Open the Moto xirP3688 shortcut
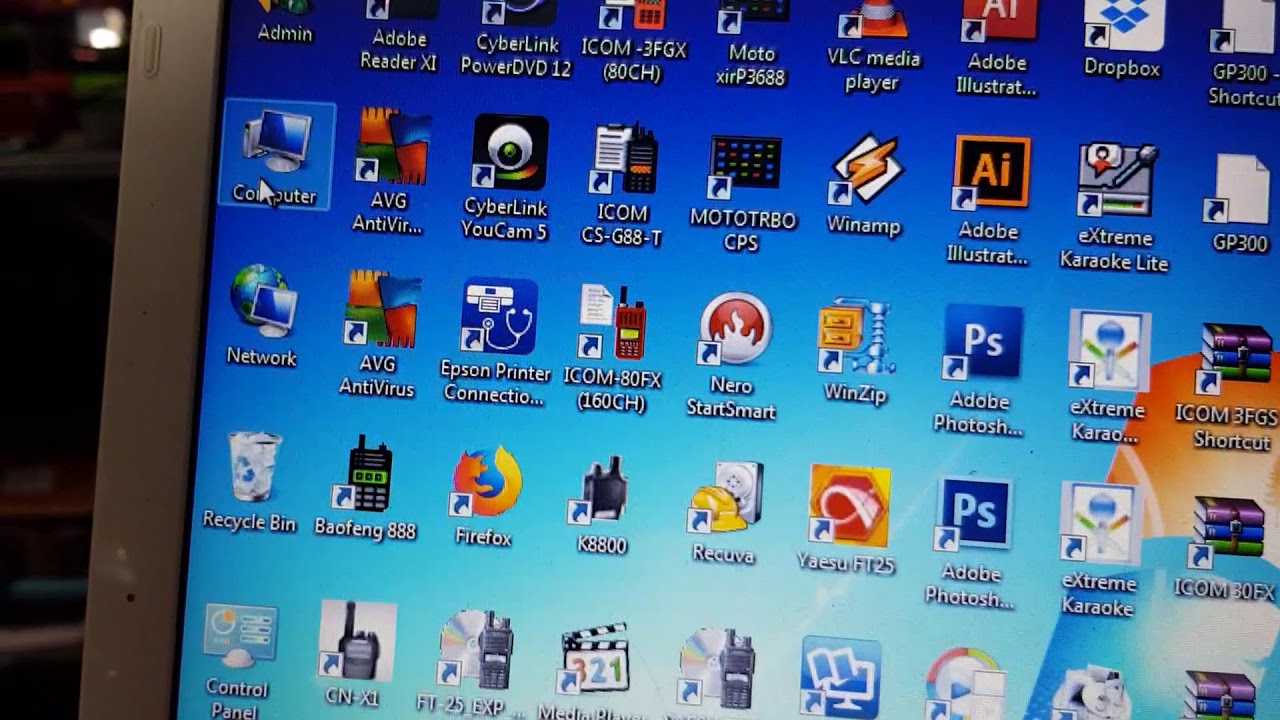 click(752, 44)
